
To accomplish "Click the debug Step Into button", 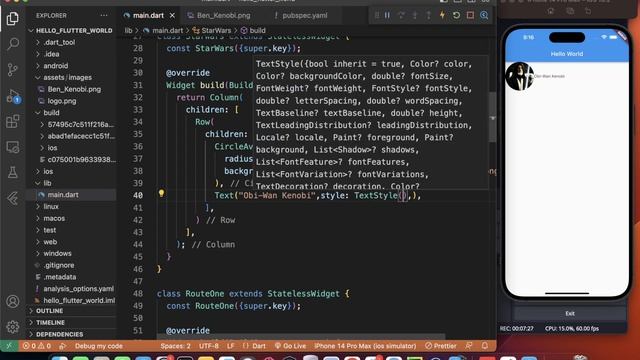I will [x=415, y=15].
